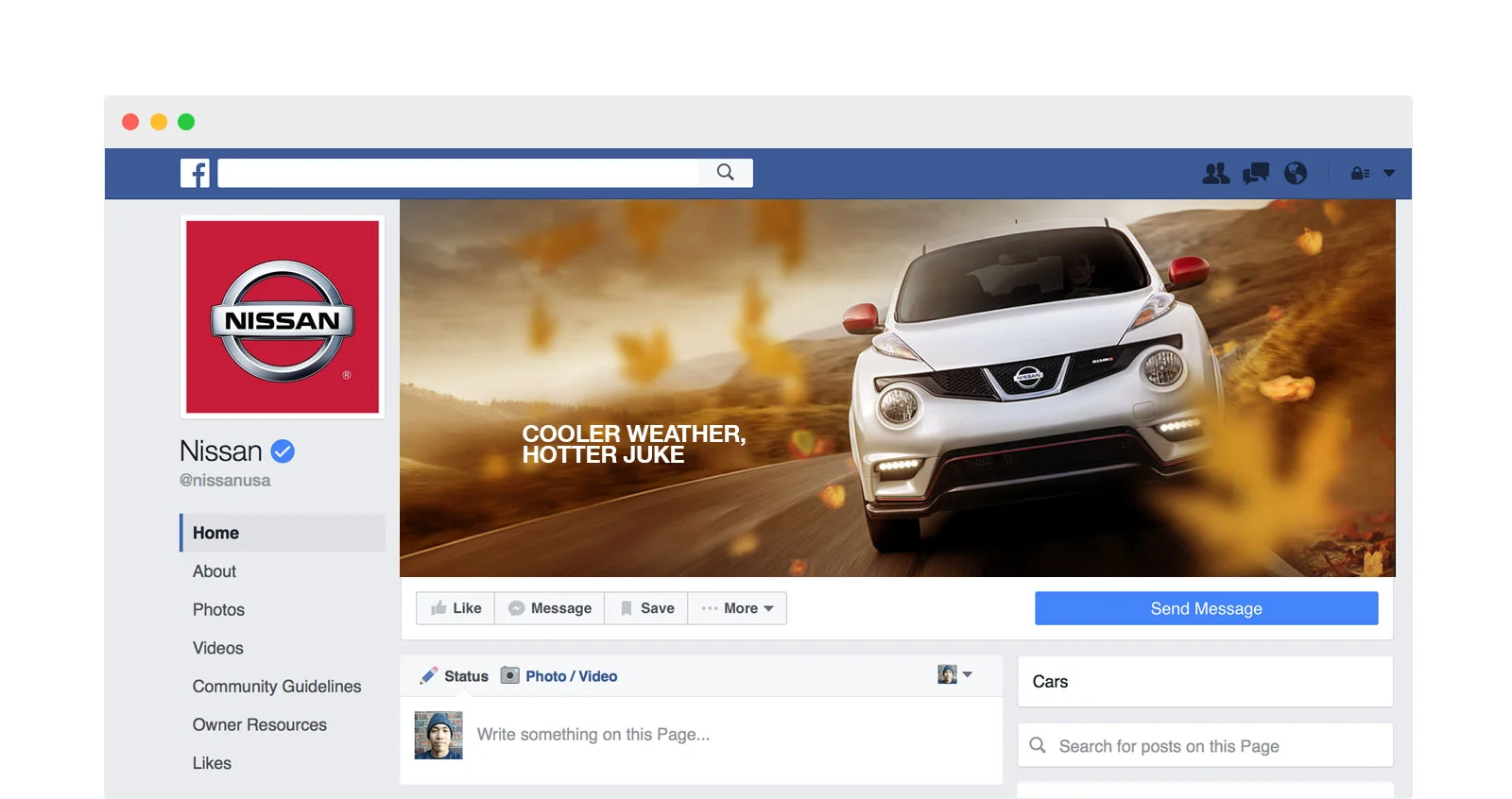Image resolution: width=1512 pixels, height=799 pixels.
Task: Maximize the window with green button
Action: point(186,122)
